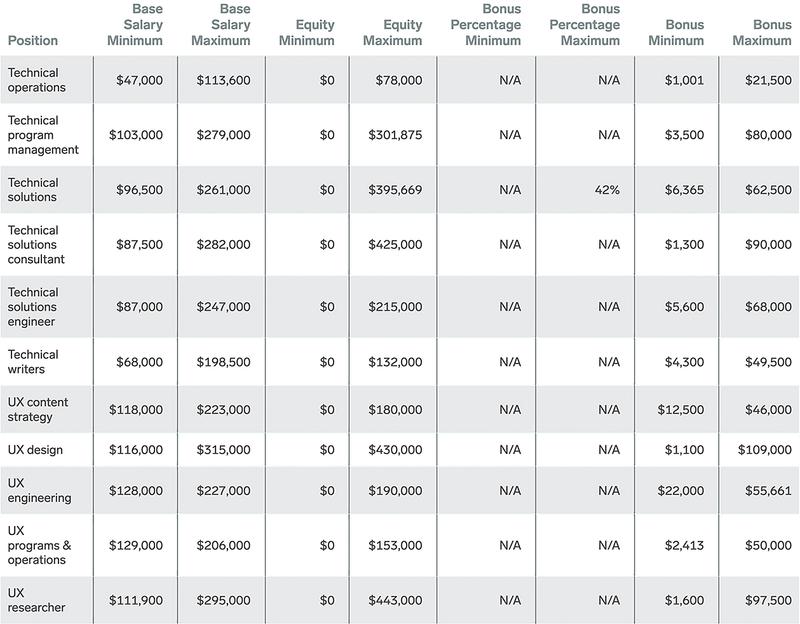Click the UX design row label
The width and height of the screenshot is (800, 624).
(x=35, y=450)
